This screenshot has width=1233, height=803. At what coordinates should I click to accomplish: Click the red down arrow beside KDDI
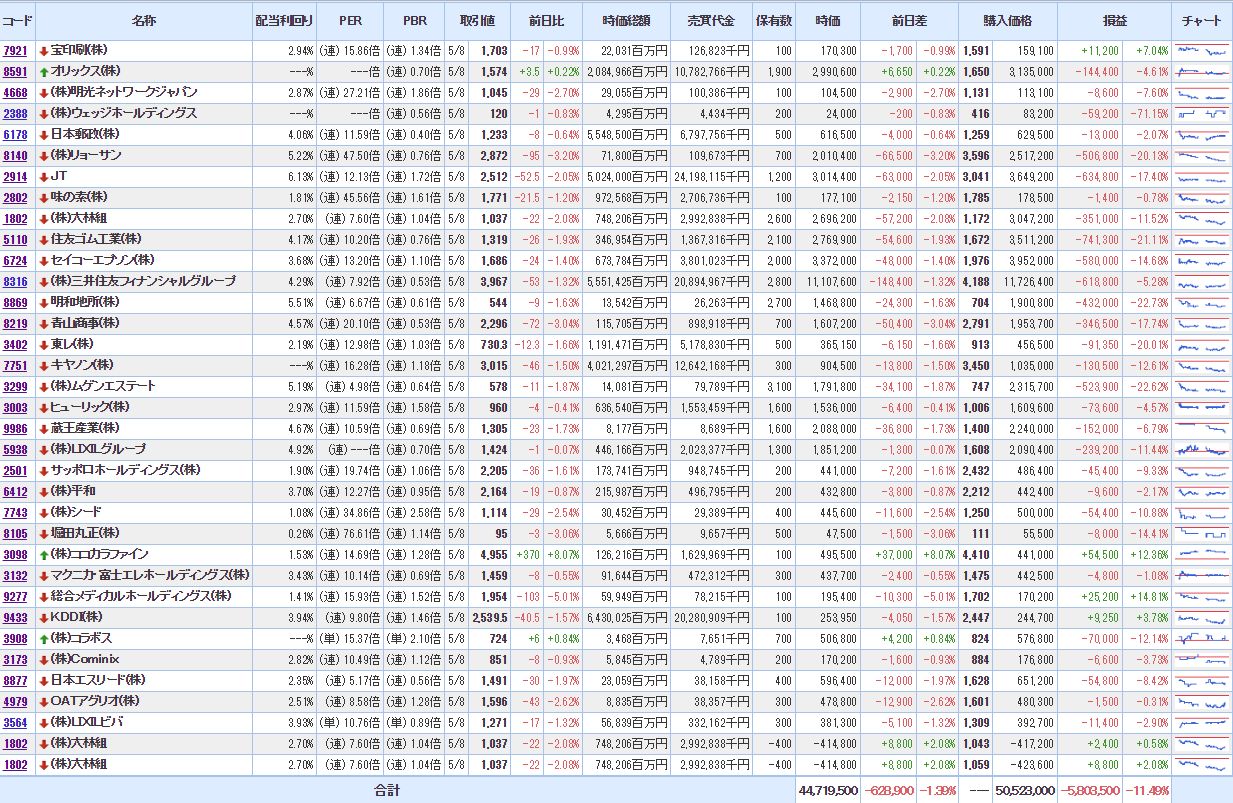click(x=44, y=617)
